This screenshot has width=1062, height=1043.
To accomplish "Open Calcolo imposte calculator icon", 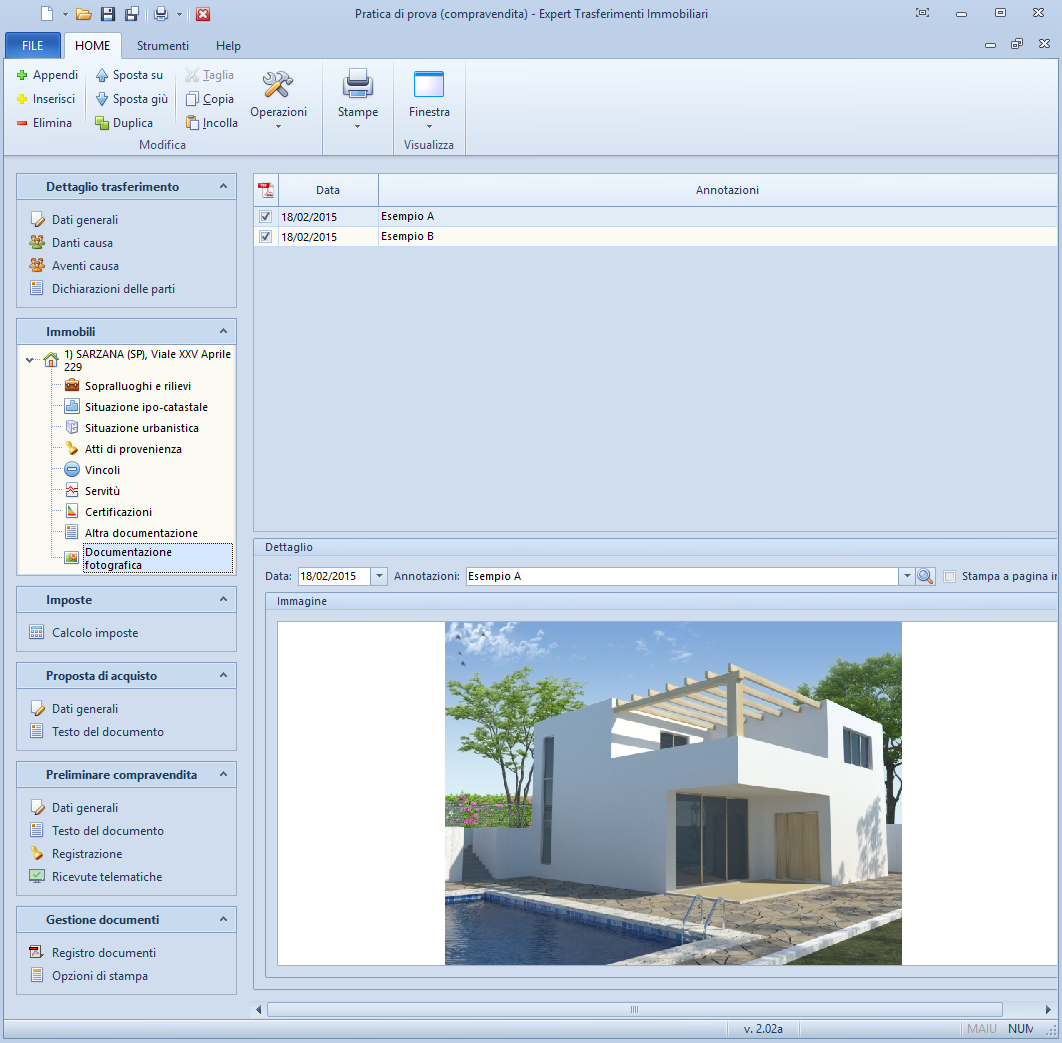I will (37, 632).
